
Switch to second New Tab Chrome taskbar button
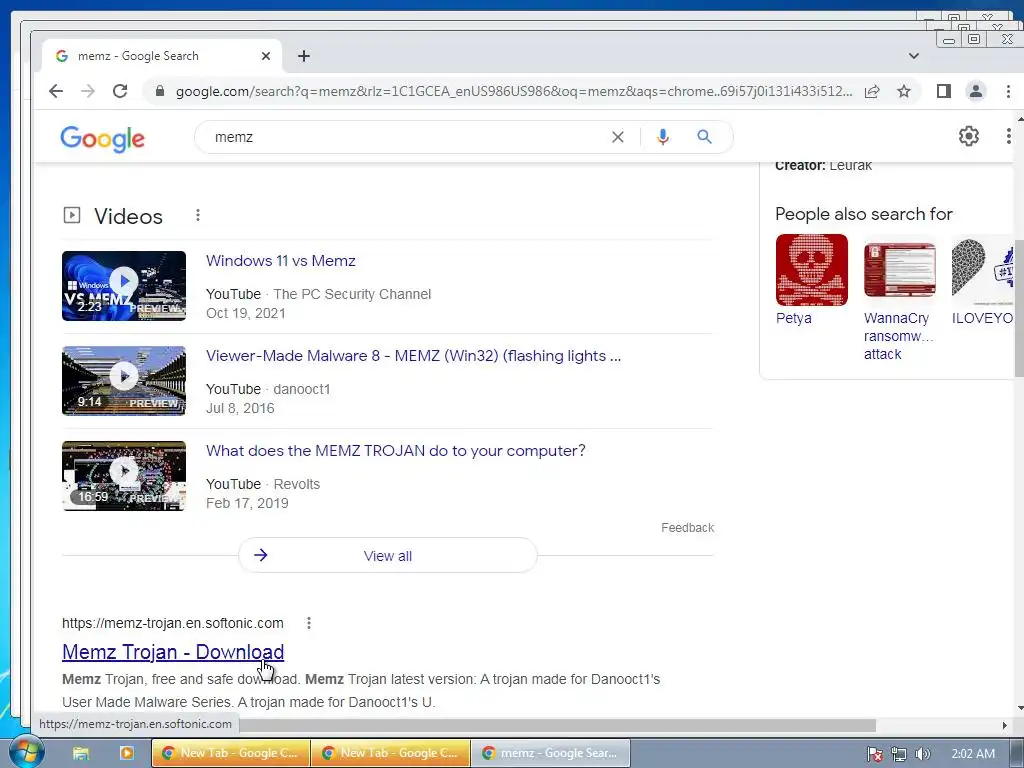click(x=391, y=753)
